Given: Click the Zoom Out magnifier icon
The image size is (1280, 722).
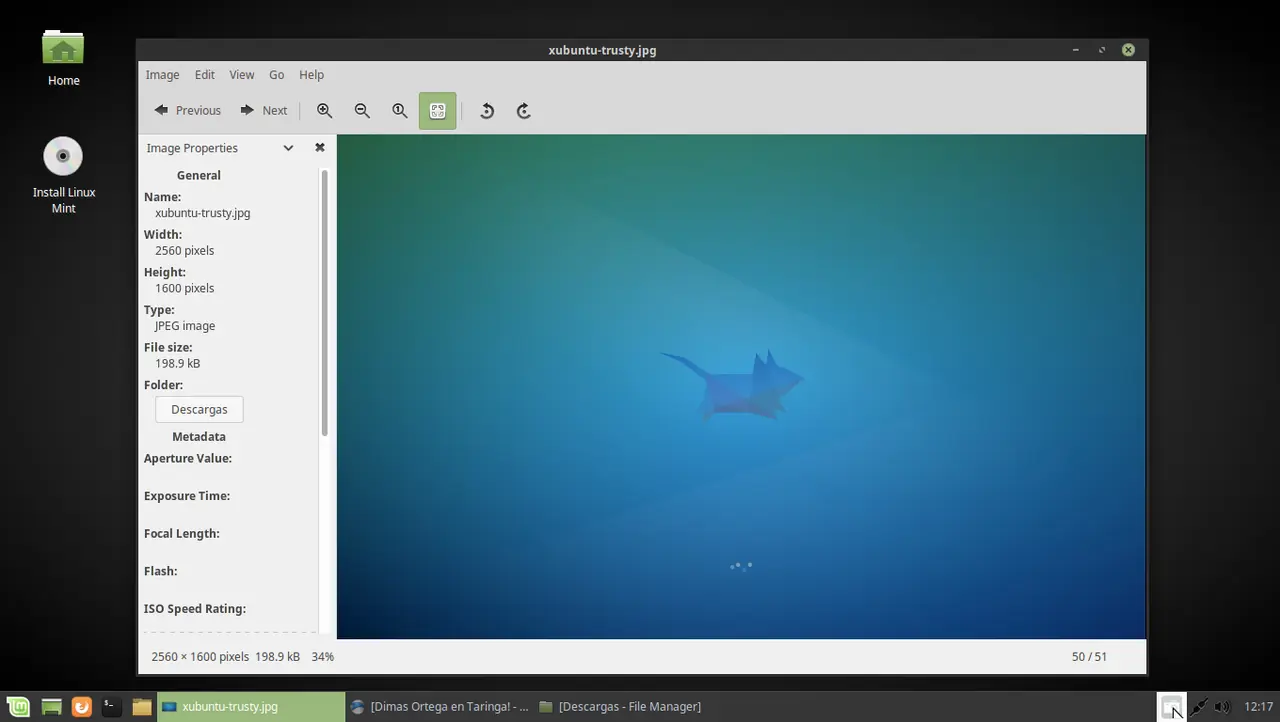Looking at the screenshot, I should coord(362,111).
